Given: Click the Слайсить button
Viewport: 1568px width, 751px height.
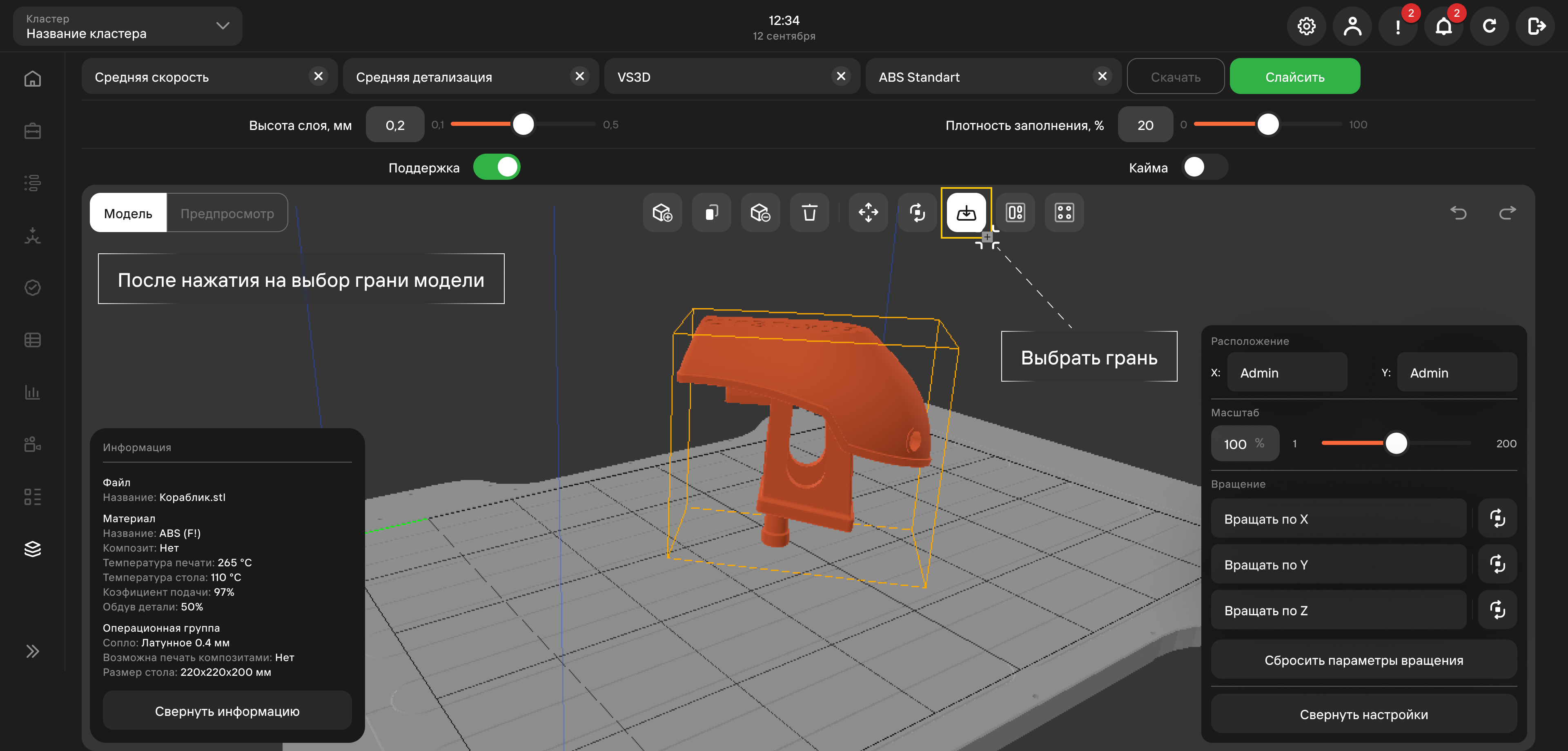Looking at the screenshot, I should click(x=1295, y=77).
